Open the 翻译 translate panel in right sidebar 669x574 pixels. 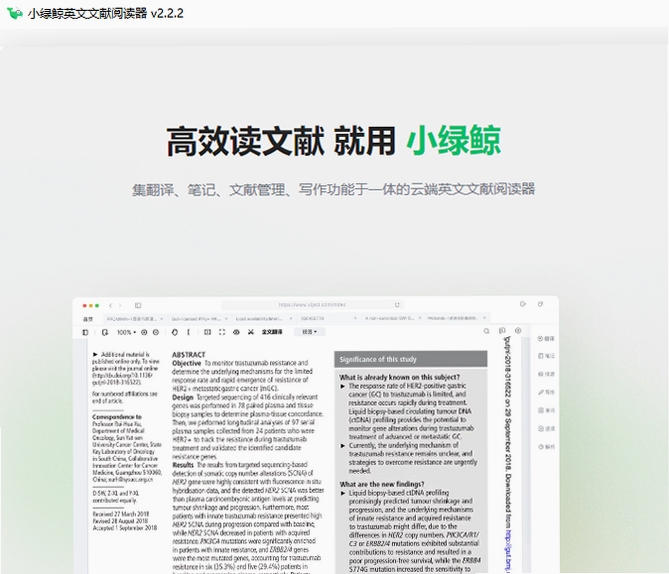[546, 338]
